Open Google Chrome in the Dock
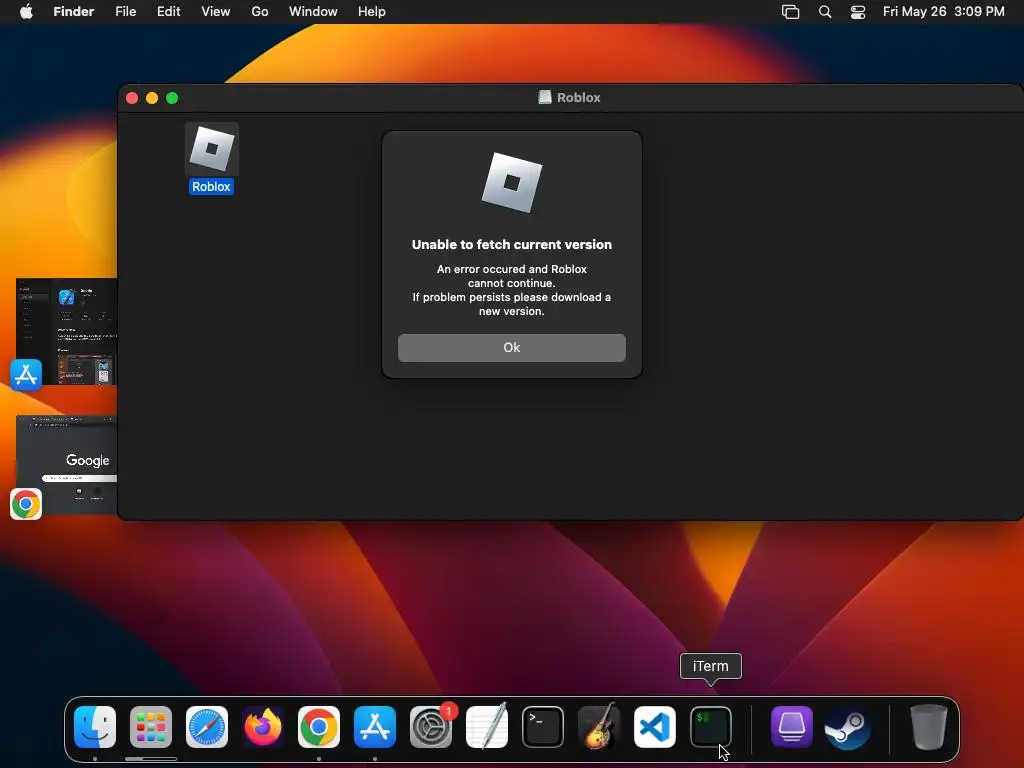 tap(319, 727)
